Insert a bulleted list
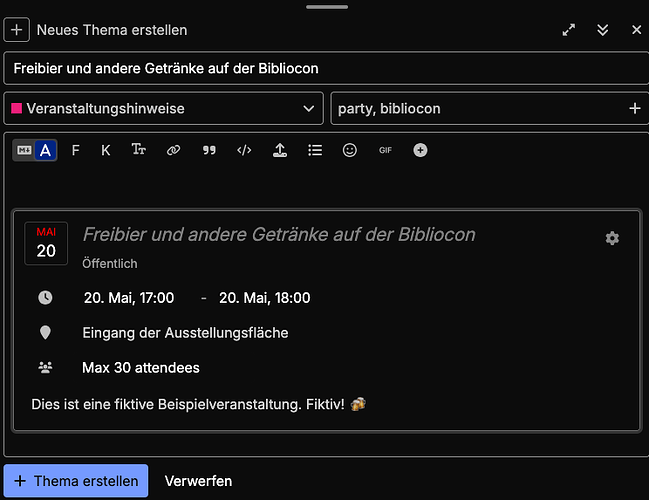Viewport: 649px width, 500px height. [315, 150]
